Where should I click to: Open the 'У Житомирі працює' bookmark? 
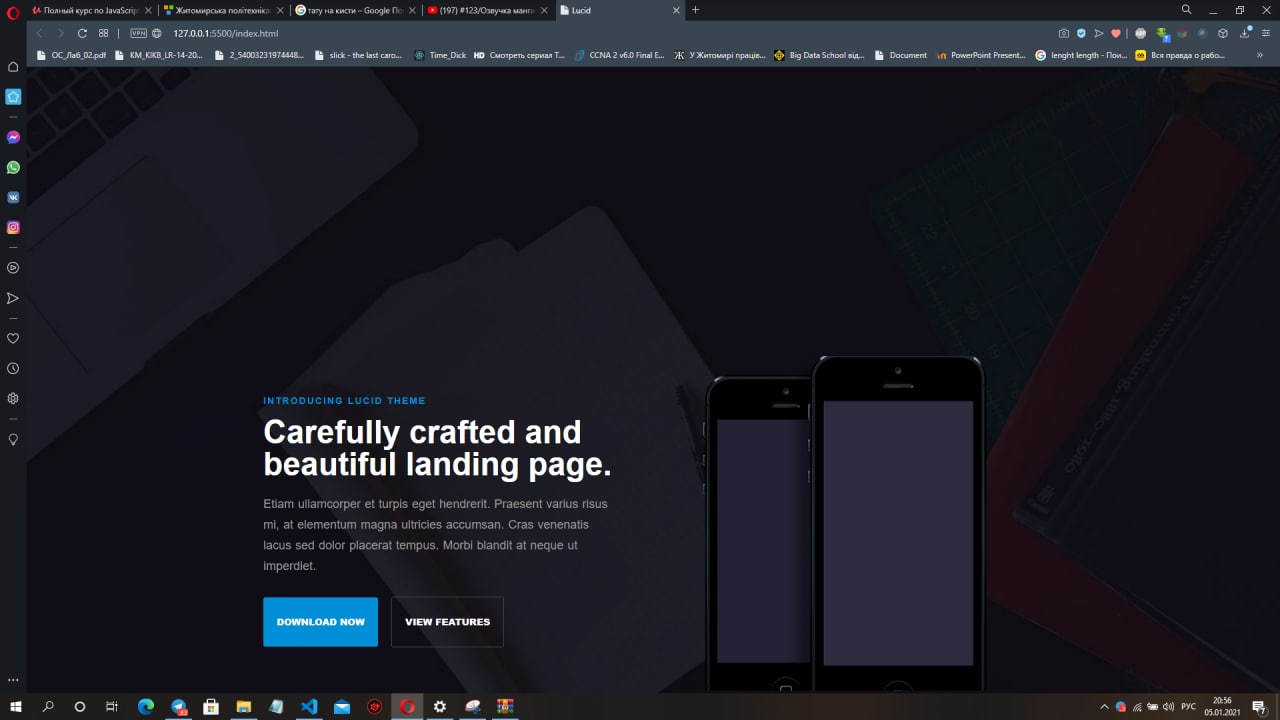pos(720,55)
